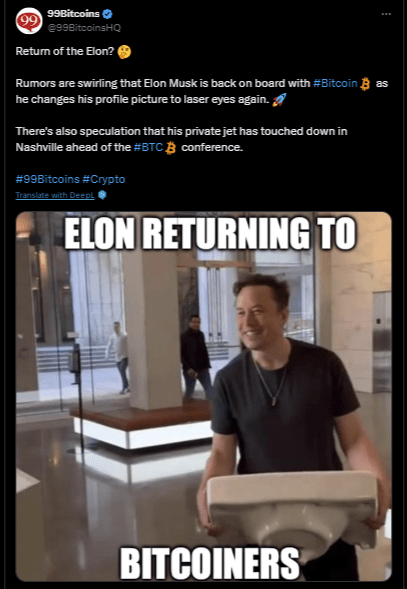
Task: Open the 99Bitcoins profile avatar
Action: [x=29, y=21]
